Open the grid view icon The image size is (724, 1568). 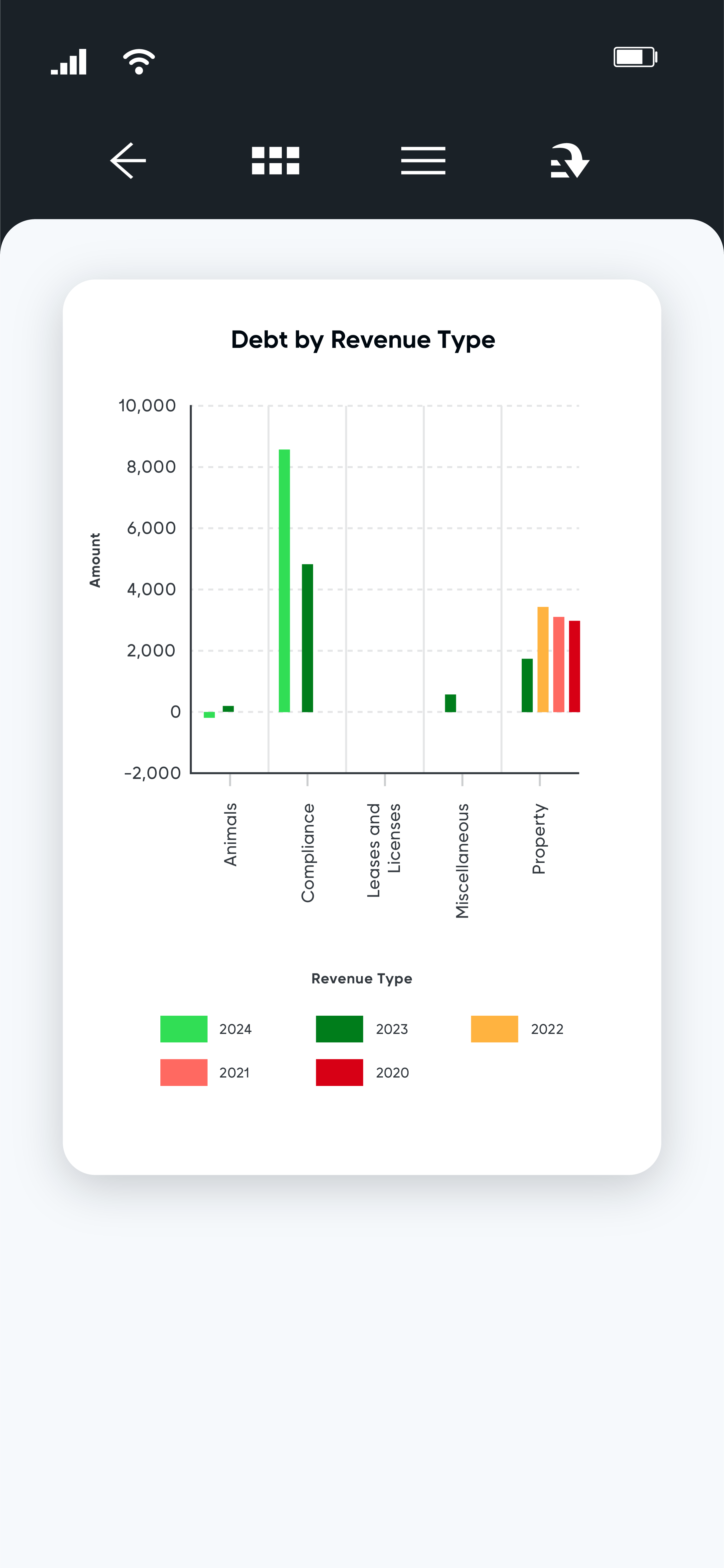pyautogui.click(x=275, y=161)
